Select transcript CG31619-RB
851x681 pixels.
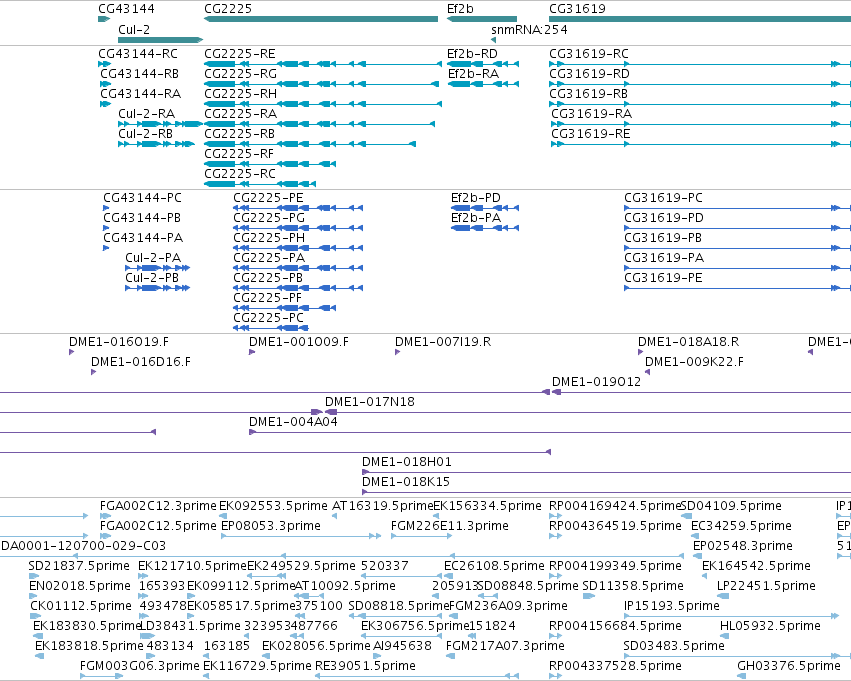[x=588, y=94]
